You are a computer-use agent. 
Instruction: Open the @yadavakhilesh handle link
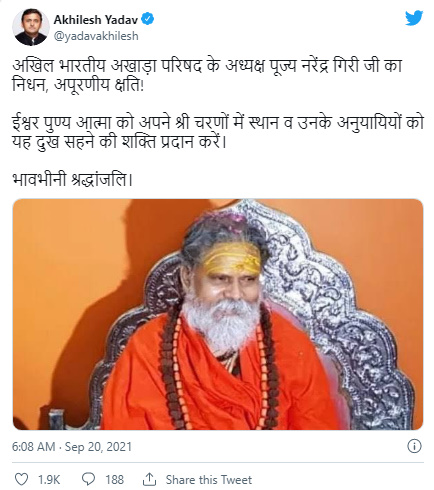click(96, 36)
